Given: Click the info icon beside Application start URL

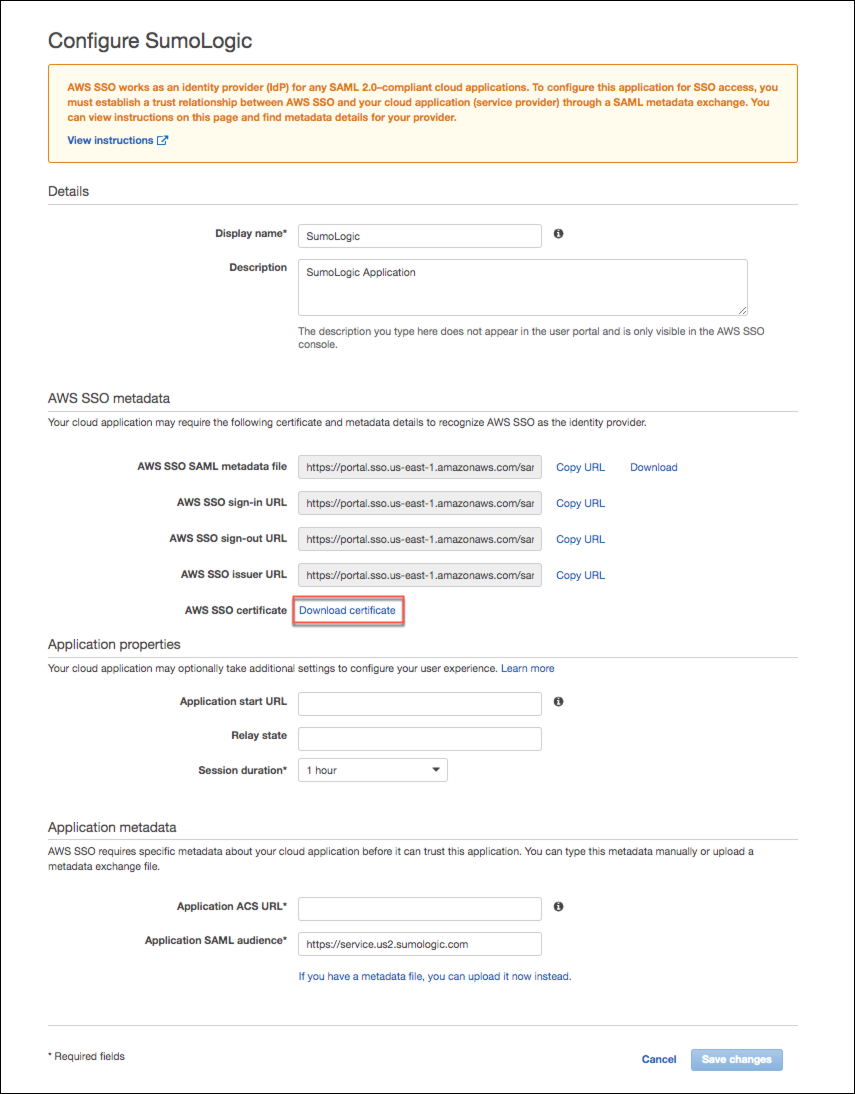Looking at the screenshot, I should [558, 702].
